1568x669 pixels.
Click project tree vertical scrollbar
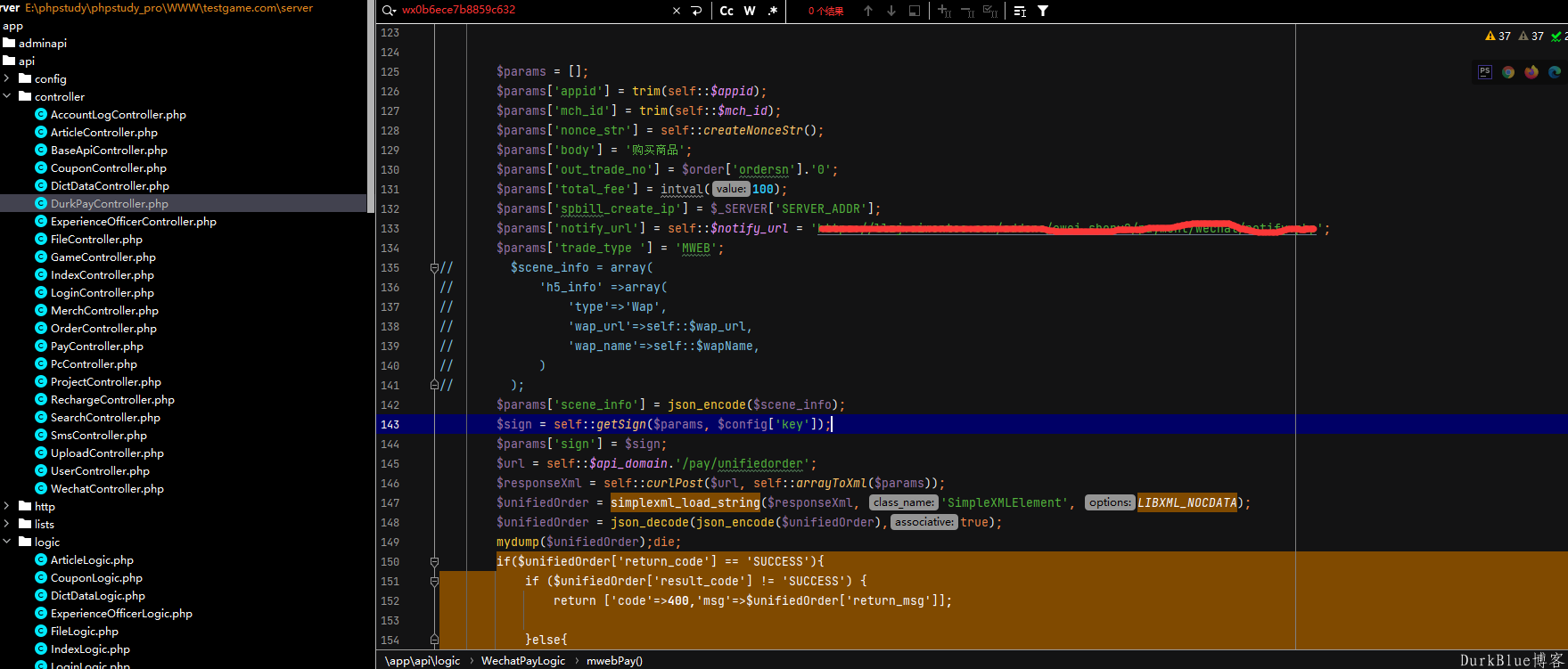click(370, 107)
